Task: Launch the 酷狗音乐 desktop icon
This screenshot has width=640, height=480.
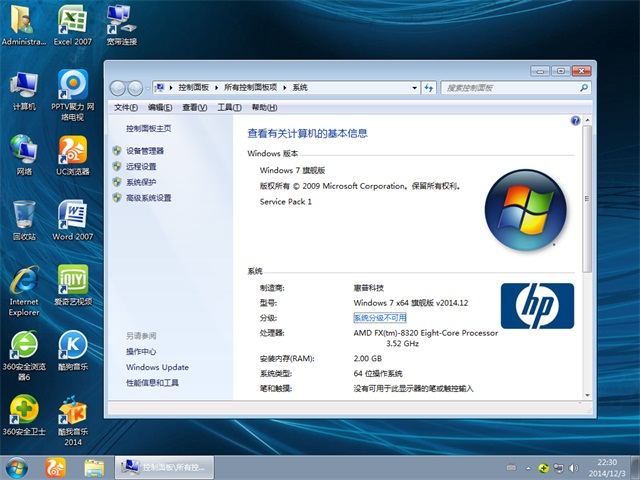Action: click(72, 345)
